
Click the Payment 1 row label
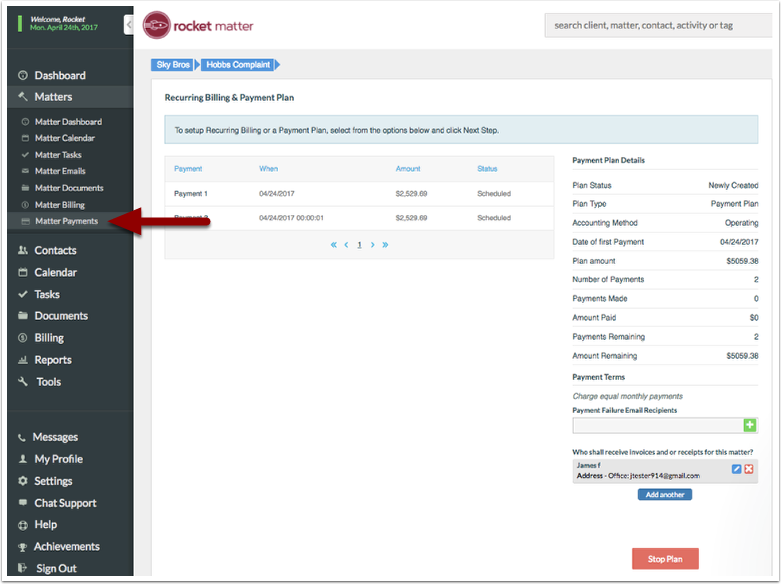point(191,193)
